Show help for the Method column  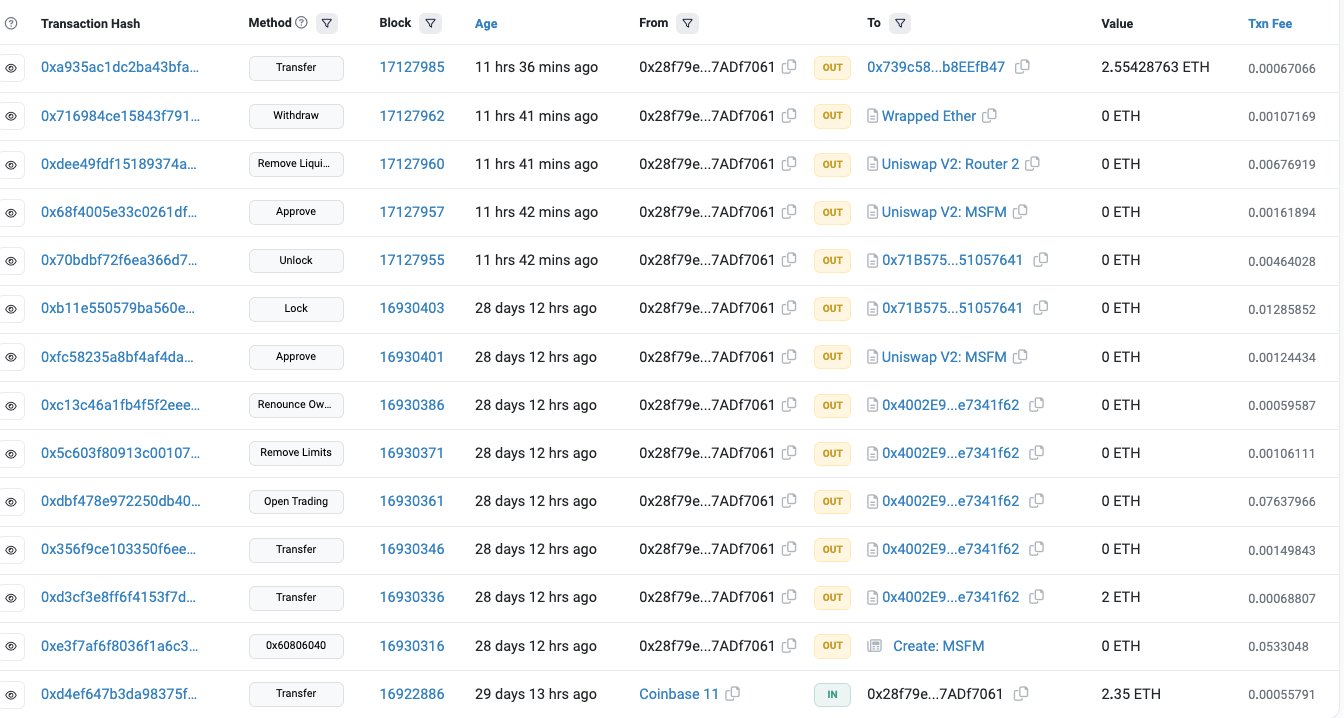pyautogui.click(x=302, y=23)
